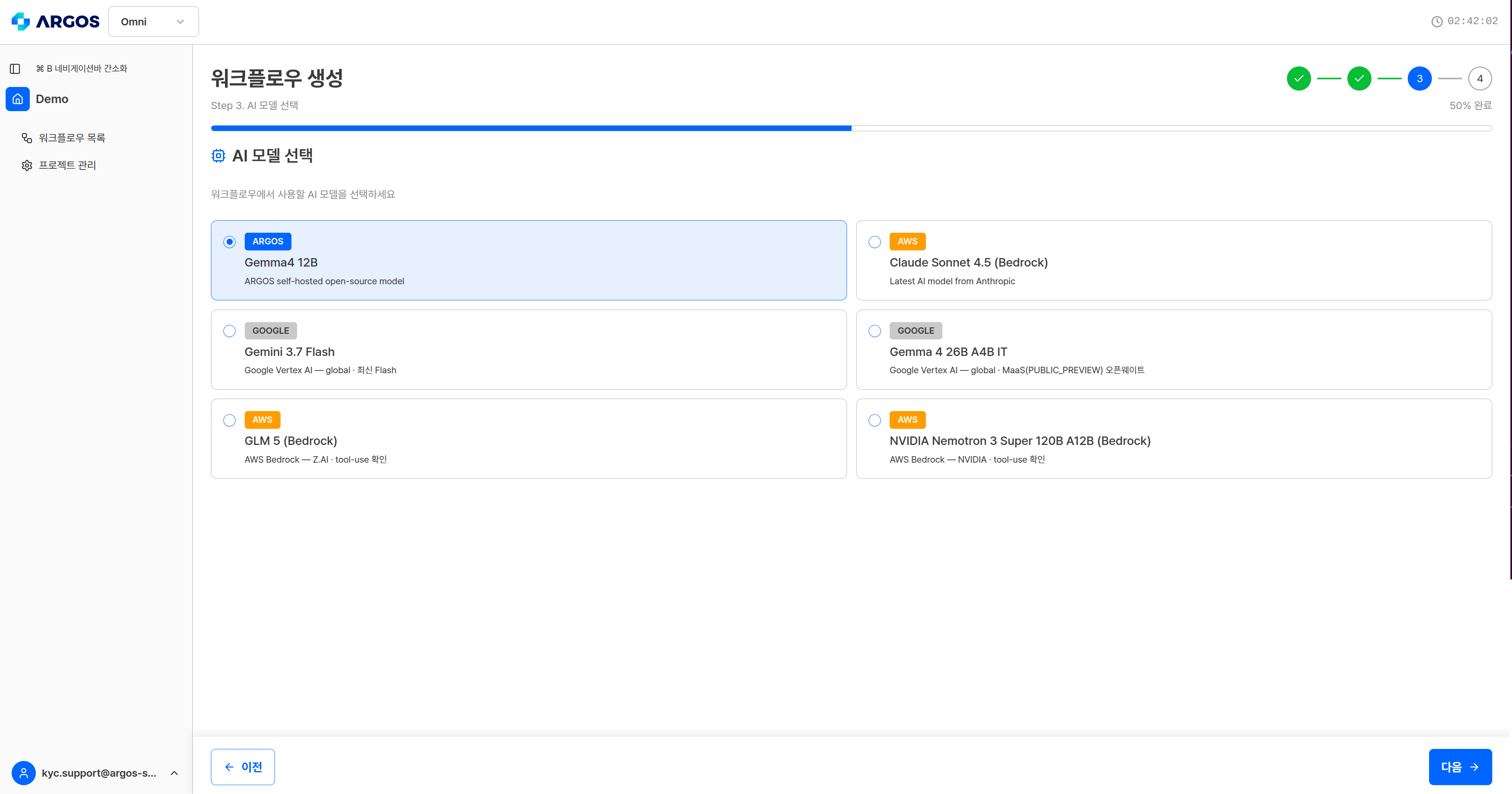Click the GOOGLE badge on Gemma 4 26B card
The width and height of the screenshot is (1512, 794).
pos(916,331)
